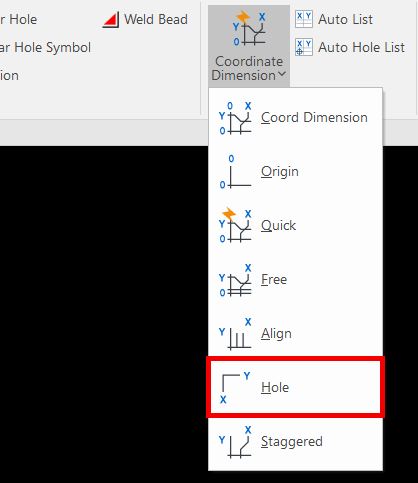
Task: Click the Auto List table icon
Action: pyautogui.click(x=304, y=19)
